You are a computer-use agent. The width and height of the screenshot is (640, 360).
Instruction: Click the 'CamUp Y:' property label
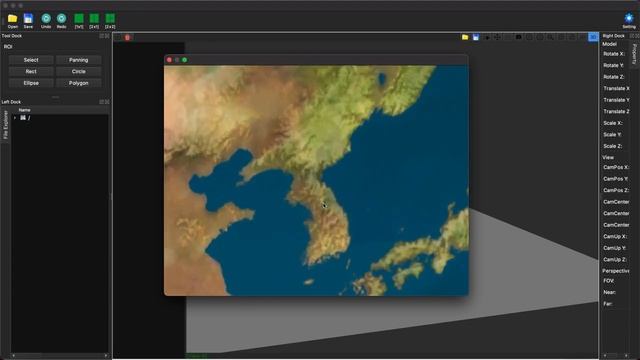[615, 248]
